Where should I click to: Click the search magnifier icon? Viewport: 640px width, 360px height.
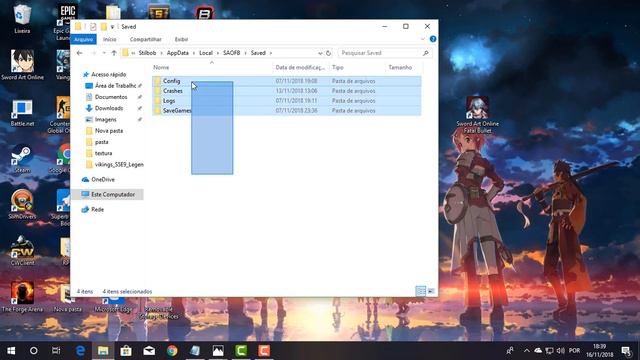pos(425,53)
